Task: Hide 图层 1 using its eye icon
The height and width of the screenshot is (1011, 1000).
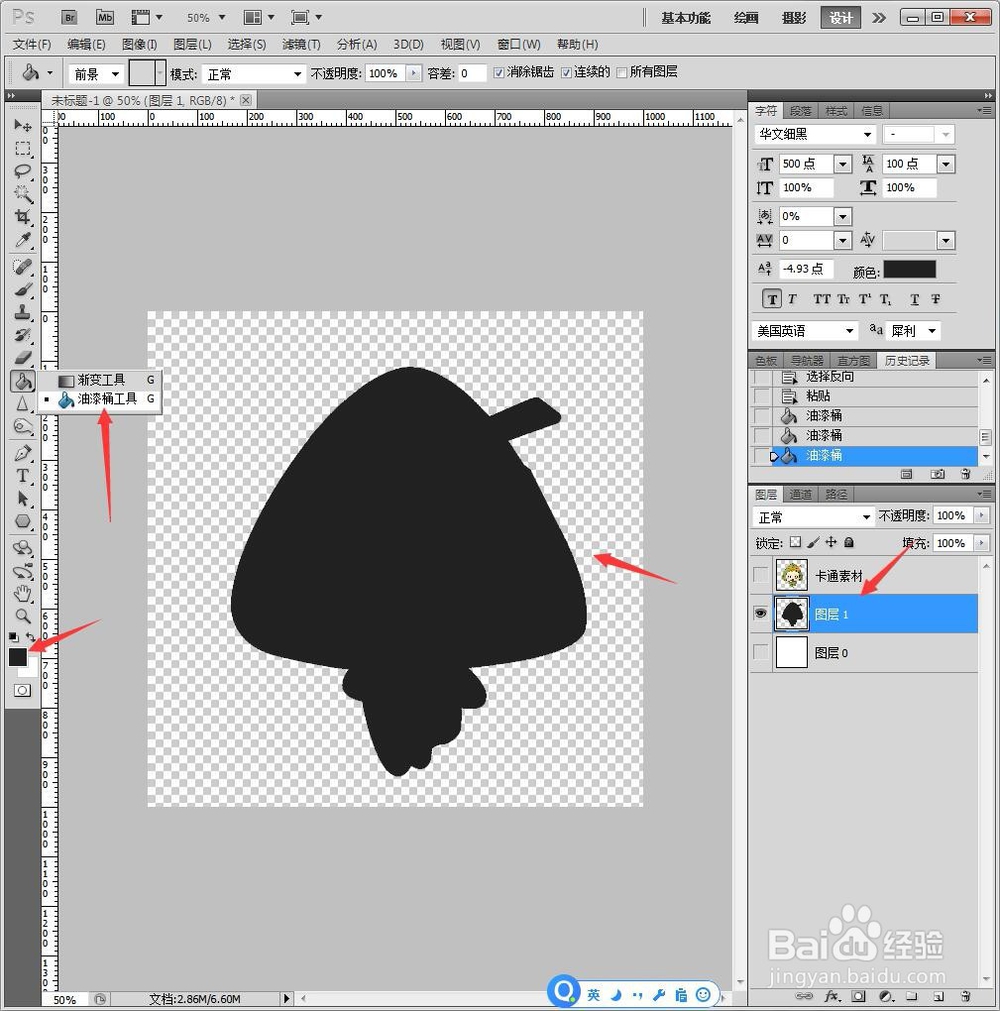Action: (761, 613)
